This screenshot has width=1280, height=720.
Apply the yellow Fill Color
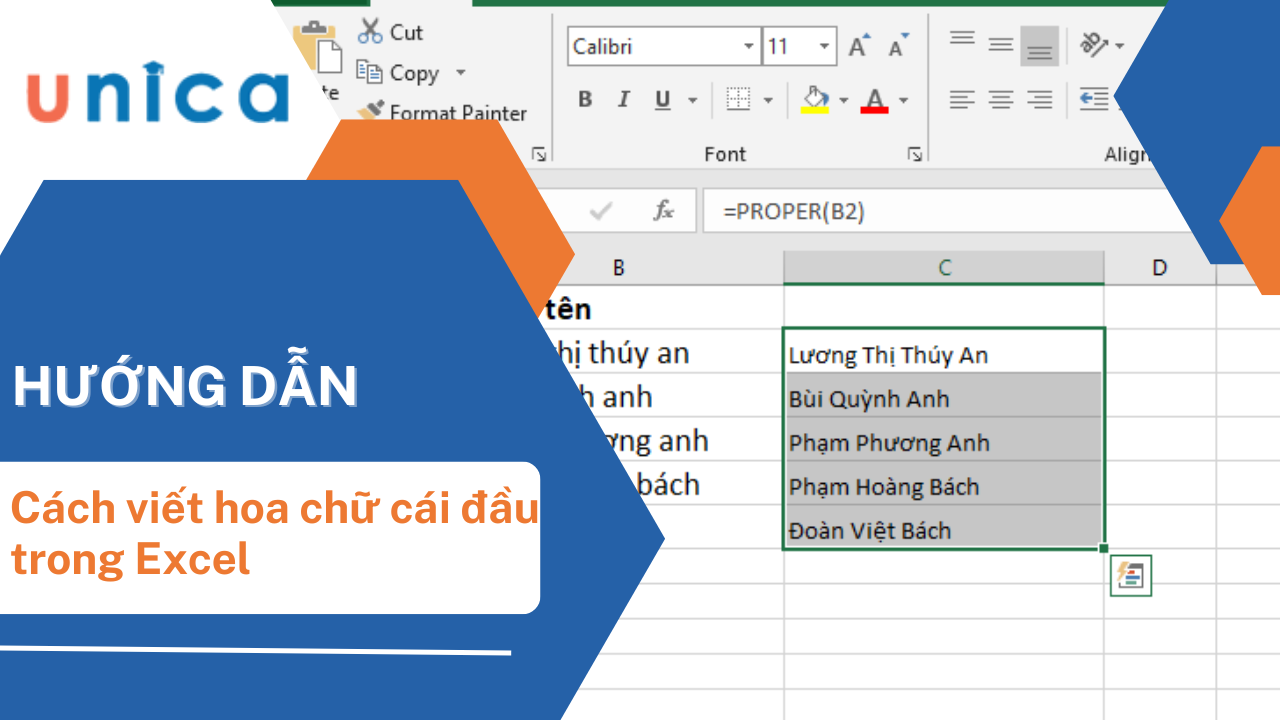tap(816, 99)
